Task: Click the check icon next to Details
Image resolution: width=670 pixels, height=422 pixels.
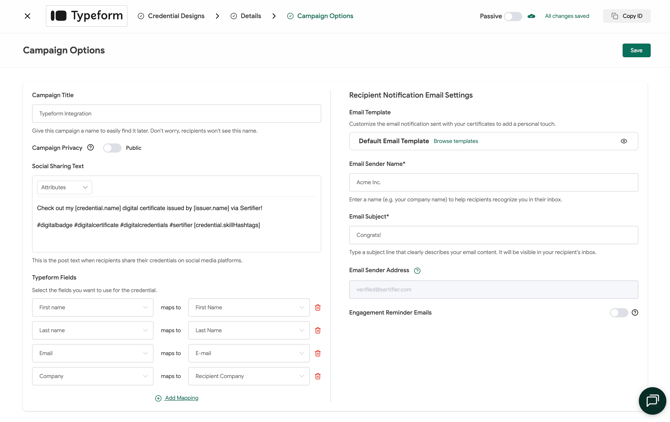Action: point(233,16)
